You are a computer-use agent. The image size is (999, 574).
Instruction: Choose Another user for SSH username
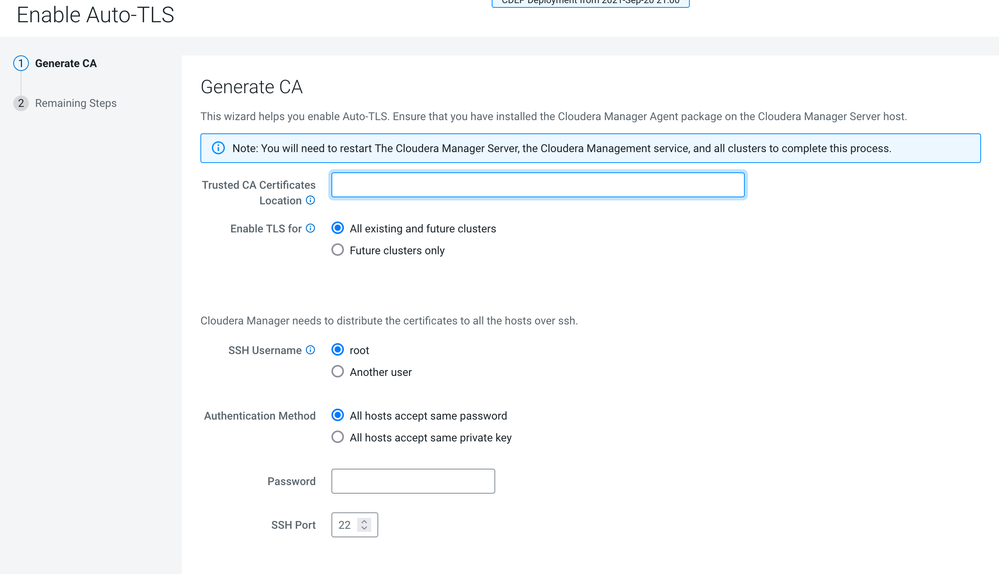tap(338, 371)
